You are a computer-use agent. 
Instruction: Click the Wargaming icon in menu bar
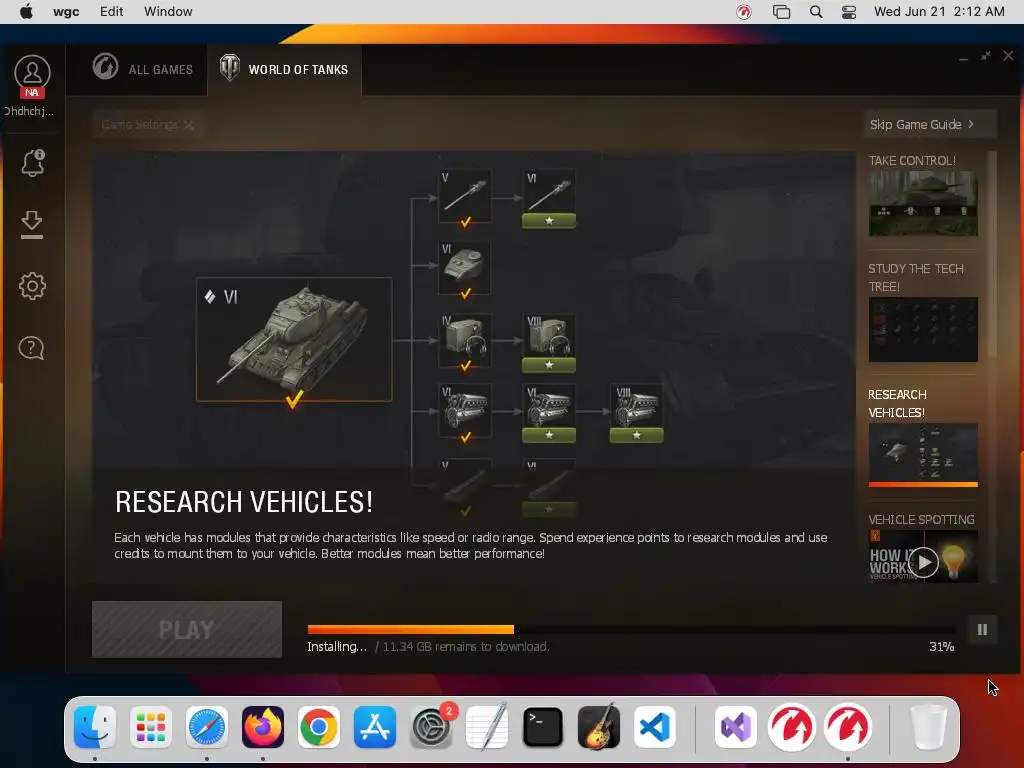(744, 12)
